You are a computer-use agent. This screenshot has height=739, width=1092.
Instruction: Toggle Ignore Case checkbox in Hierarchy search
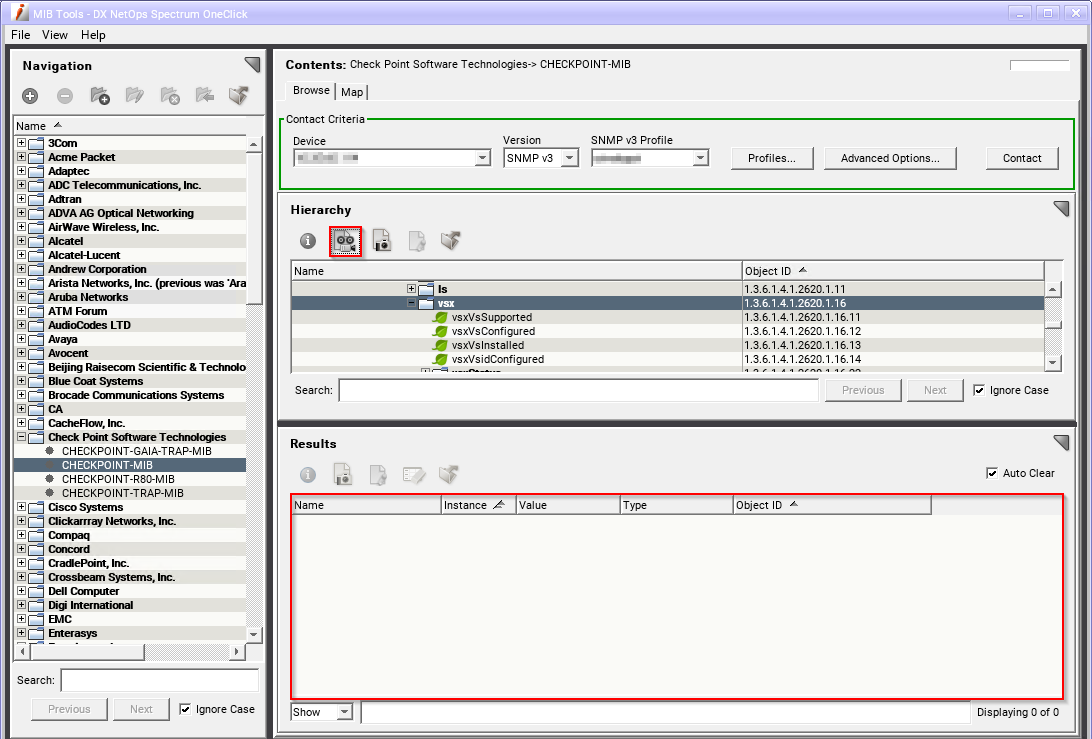tap(979, 390)
